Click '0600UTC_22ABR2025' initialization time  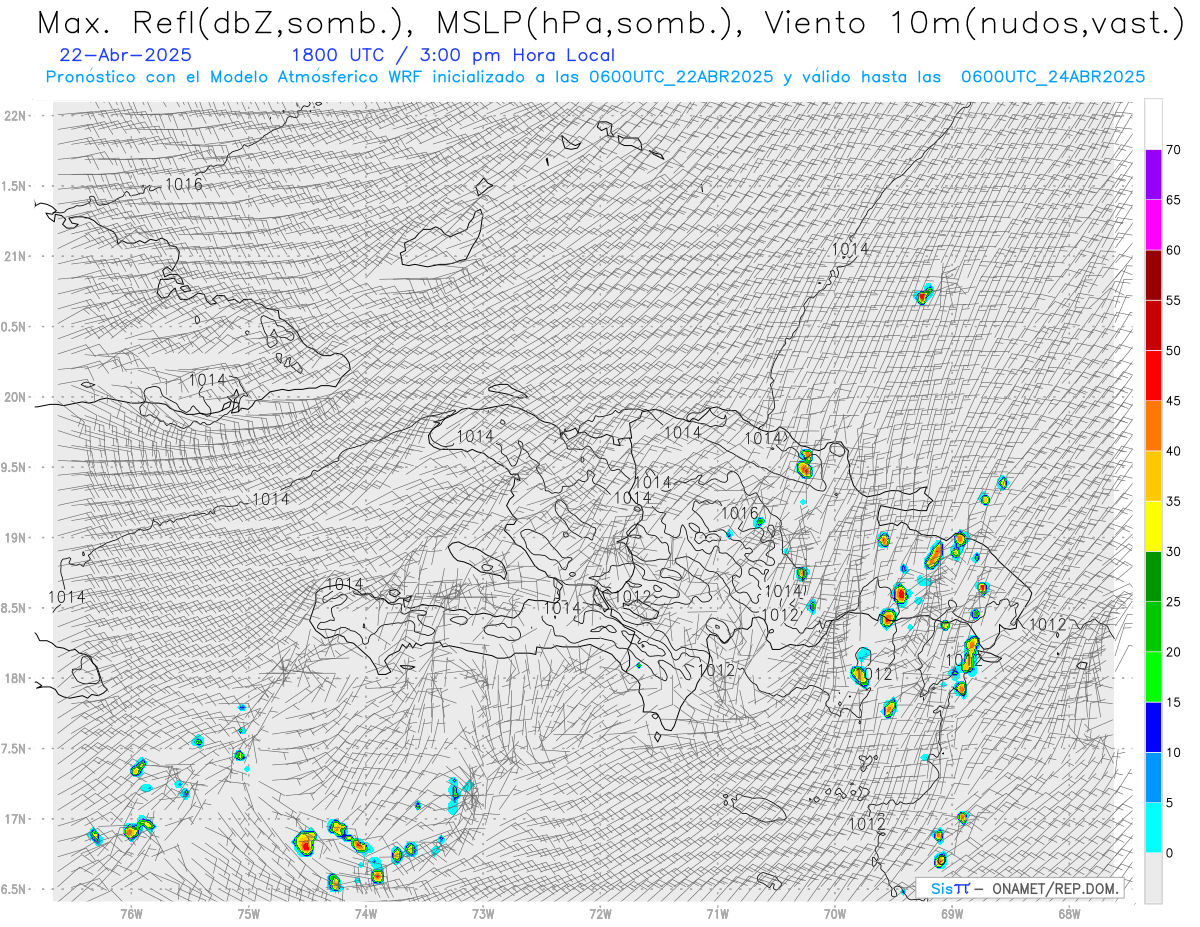click(x=681, y=77)
